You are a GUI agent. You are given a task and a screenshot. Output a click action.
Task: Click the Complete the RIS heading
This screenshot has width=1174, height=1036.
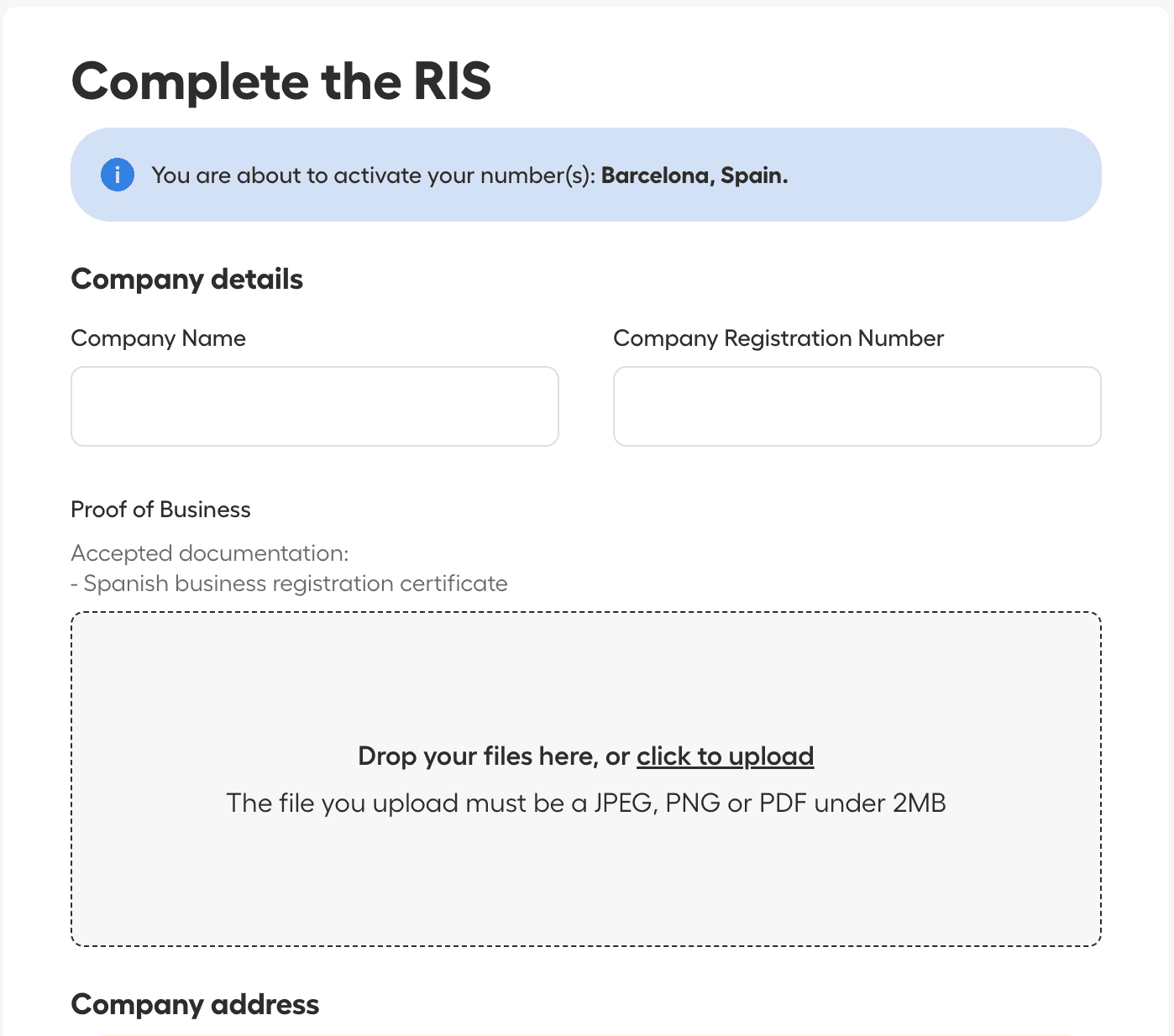(x=281, y=81)
